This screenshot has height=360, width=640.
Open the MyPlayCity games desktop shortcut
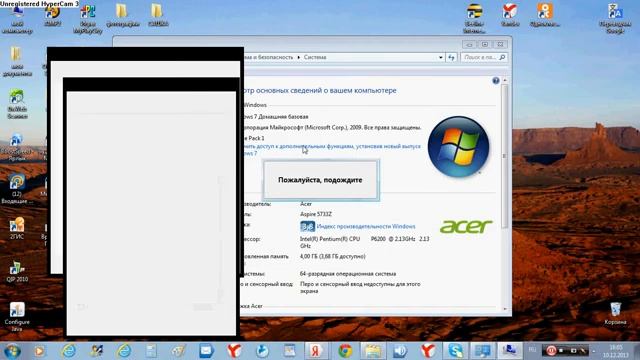[x=88, y=19]
